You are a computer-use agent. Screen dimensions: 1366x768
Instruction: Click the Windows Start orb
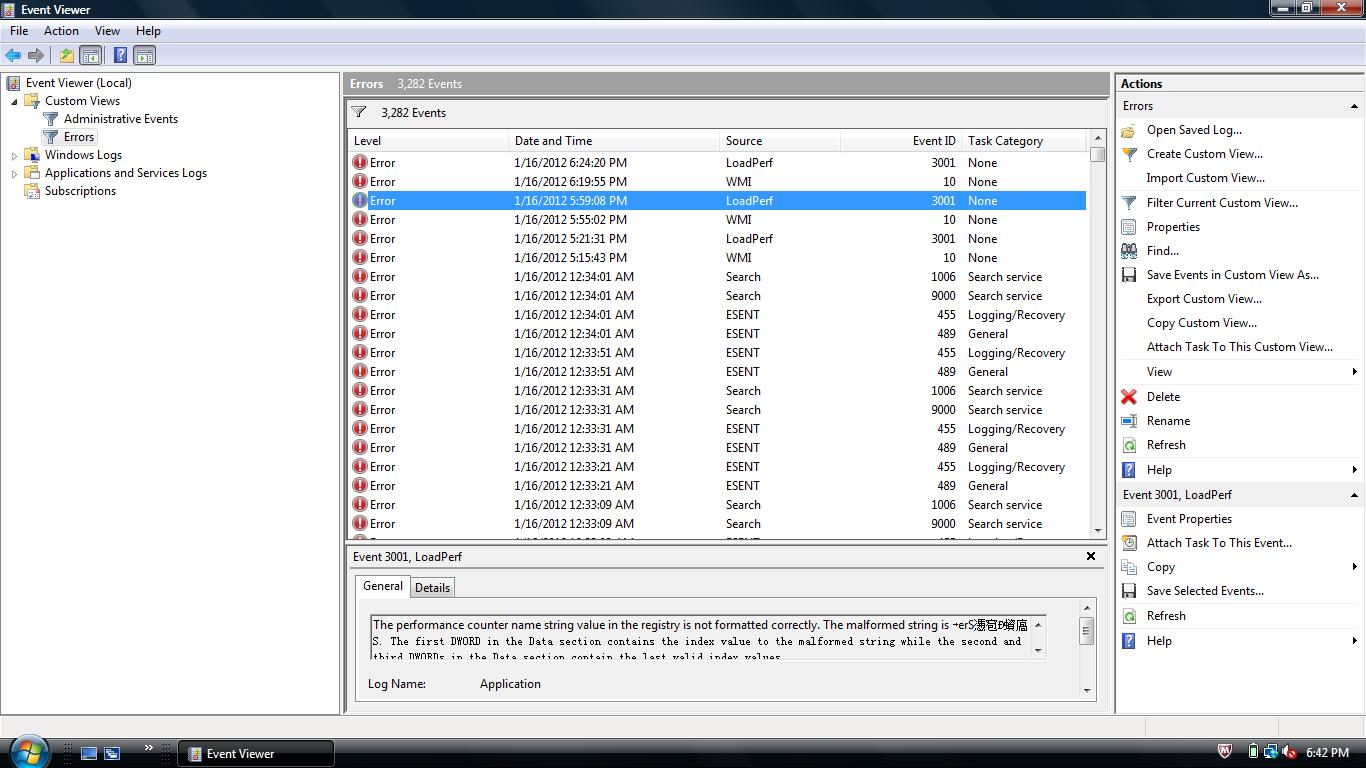pos(28,751)
